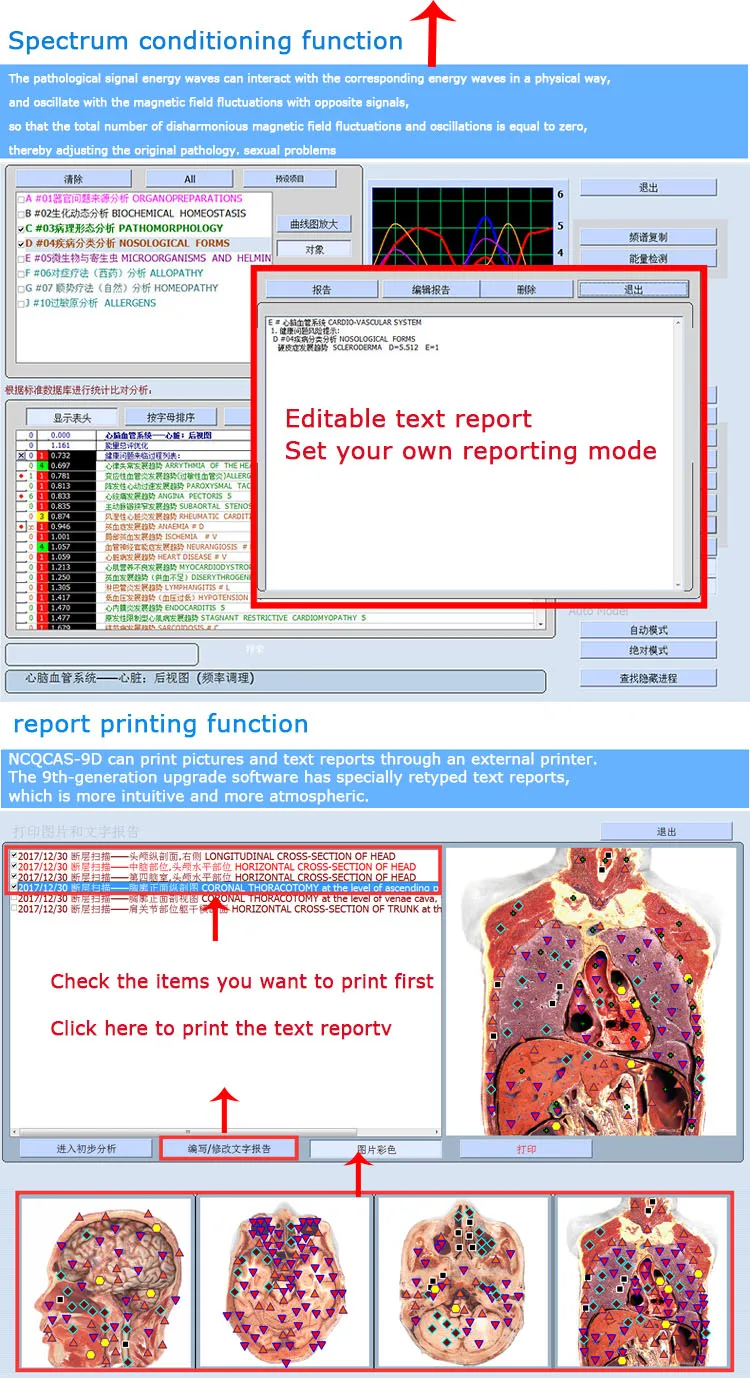This screenshot has height=1378, width=750.
Task: Click the 清除 (clear) button
Action: [73, 179]
